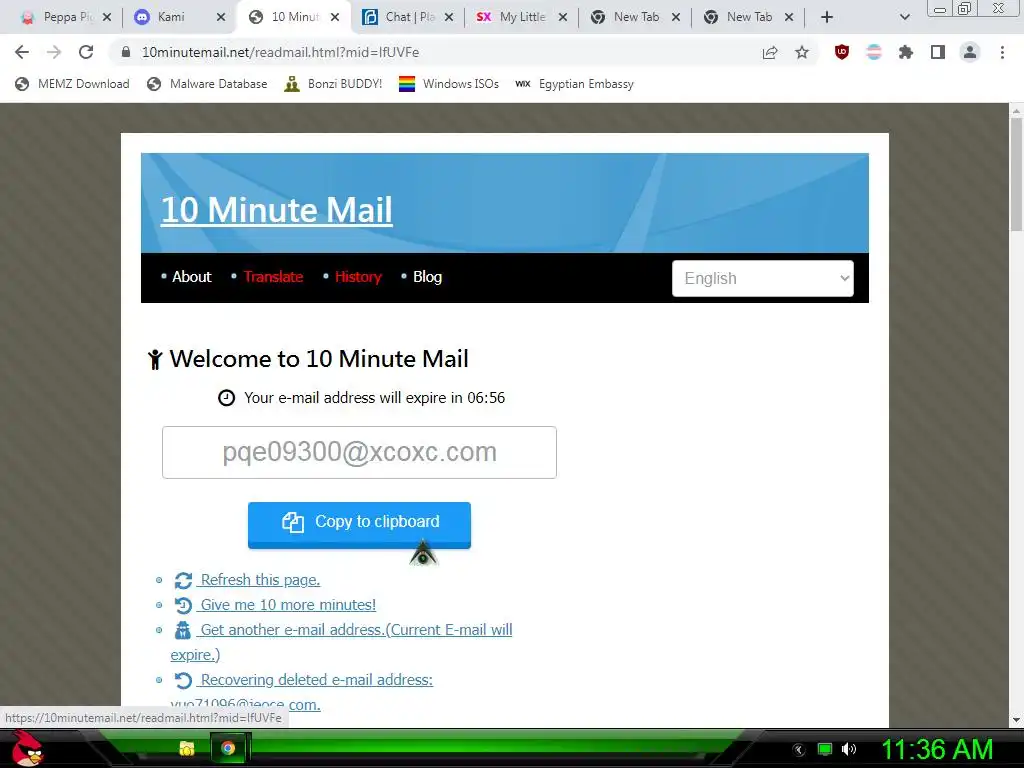Image resolution: width=1024 pixels, height=768 pixels.
Task: Open the Translate menu item
Action: [x=273, y=277]
